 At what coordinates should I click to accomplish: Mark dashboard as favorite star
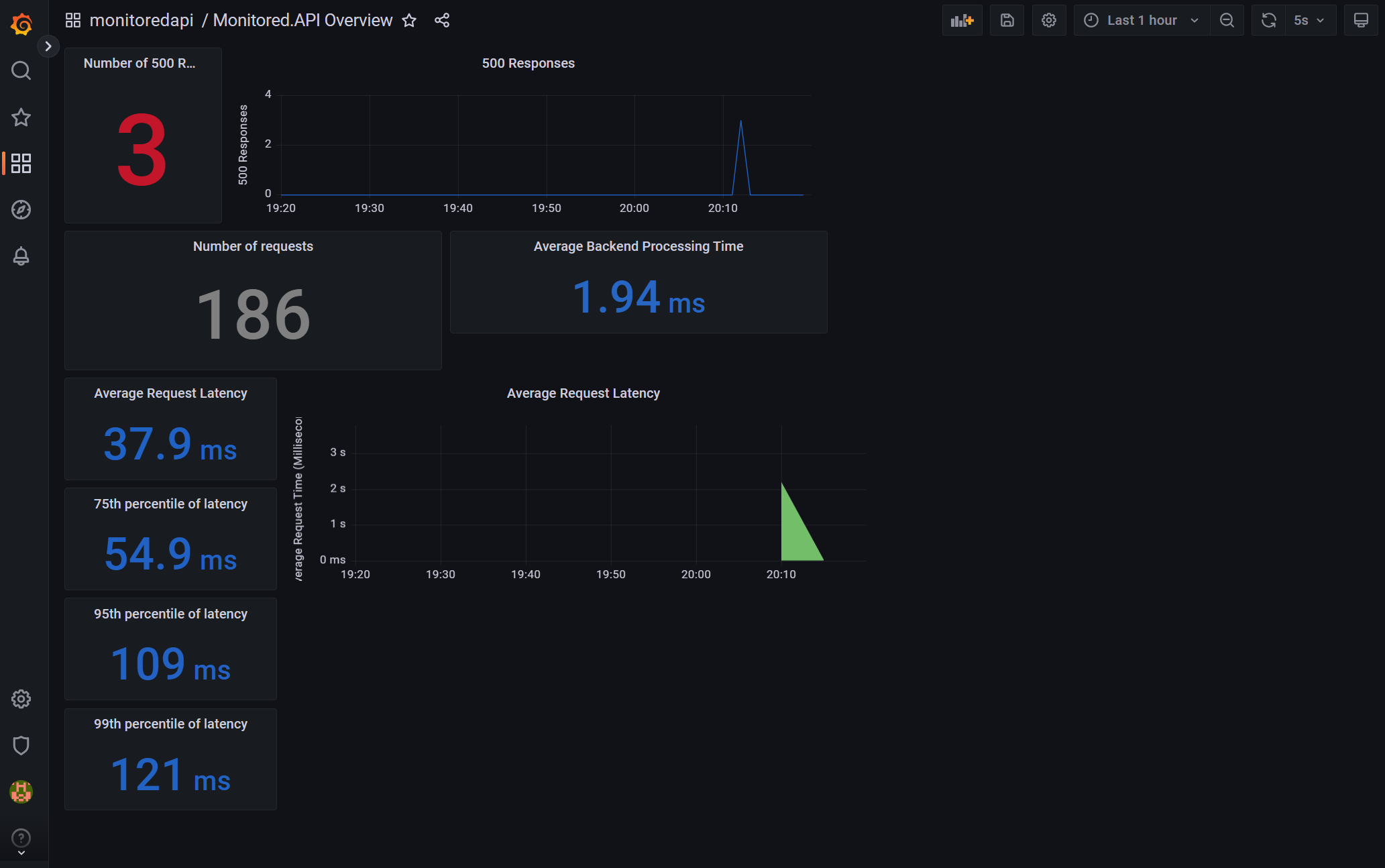[x=409, y=20]
